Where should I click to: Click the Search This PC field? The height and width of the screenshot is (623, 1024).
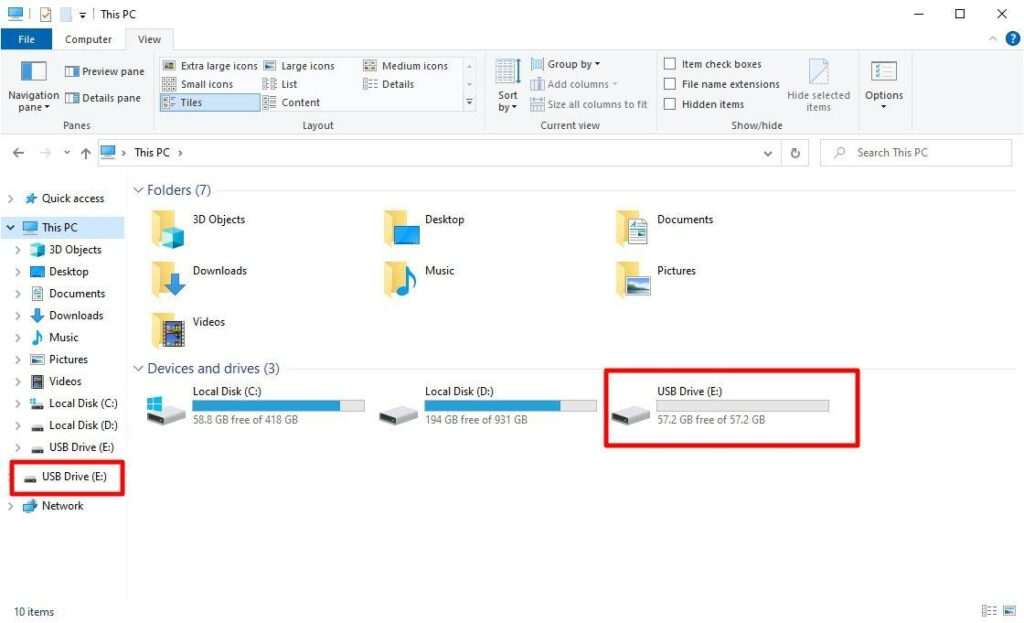pyautogui.click(x=916, y=153)
